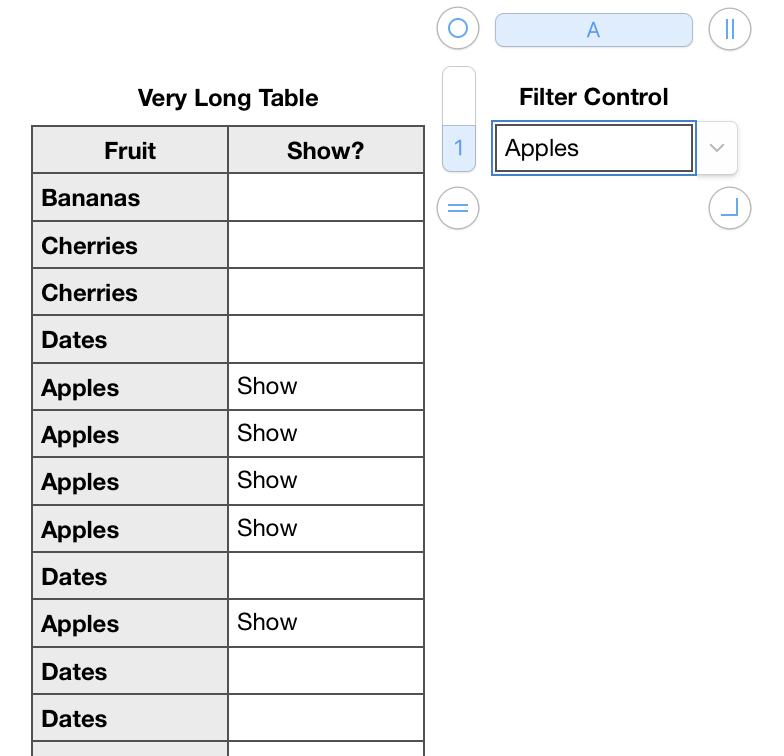This screenshot has width=784, height=756.
Task: Click the circular table select handle
Action: (x=458, y=29)
